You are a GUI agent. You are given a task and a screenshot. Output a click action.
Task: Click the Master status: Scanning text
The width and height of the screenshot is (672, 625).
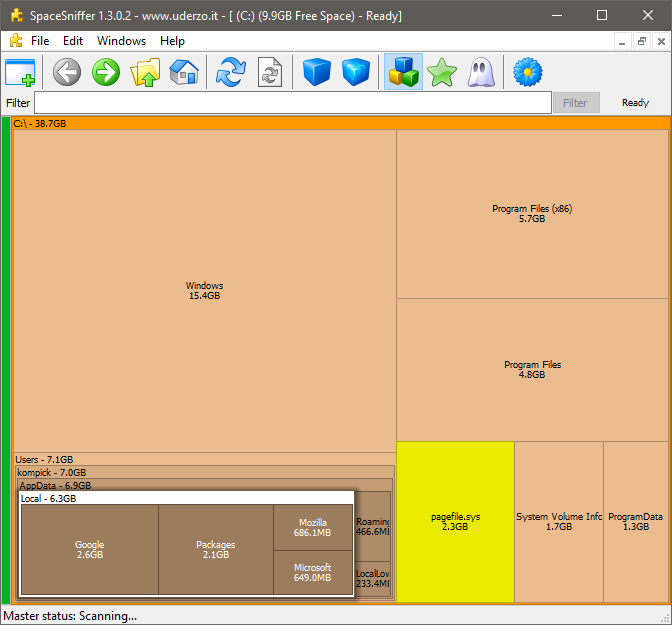(70, 616)
